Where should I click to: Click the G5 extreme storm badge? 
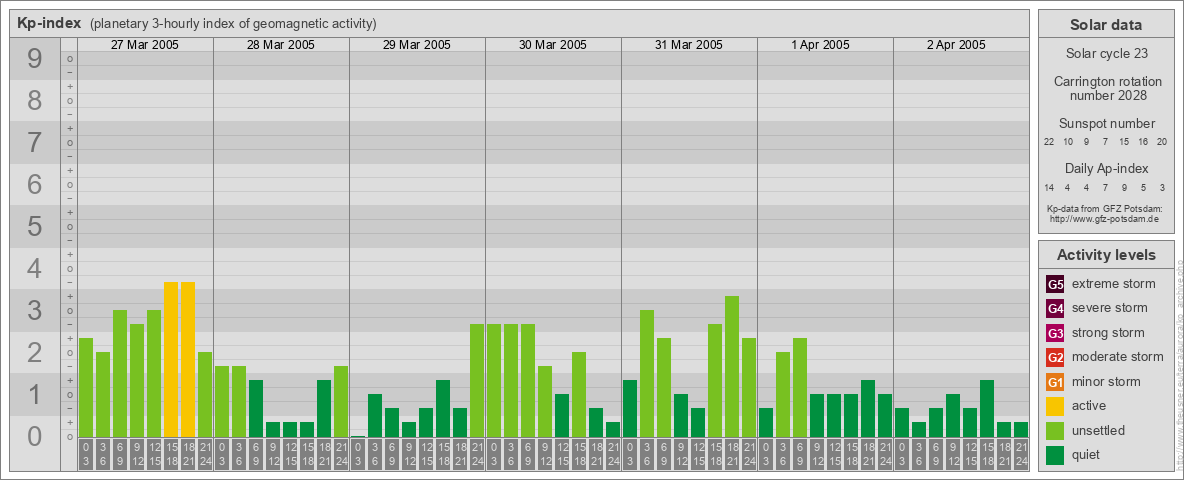coord(1055,284)
